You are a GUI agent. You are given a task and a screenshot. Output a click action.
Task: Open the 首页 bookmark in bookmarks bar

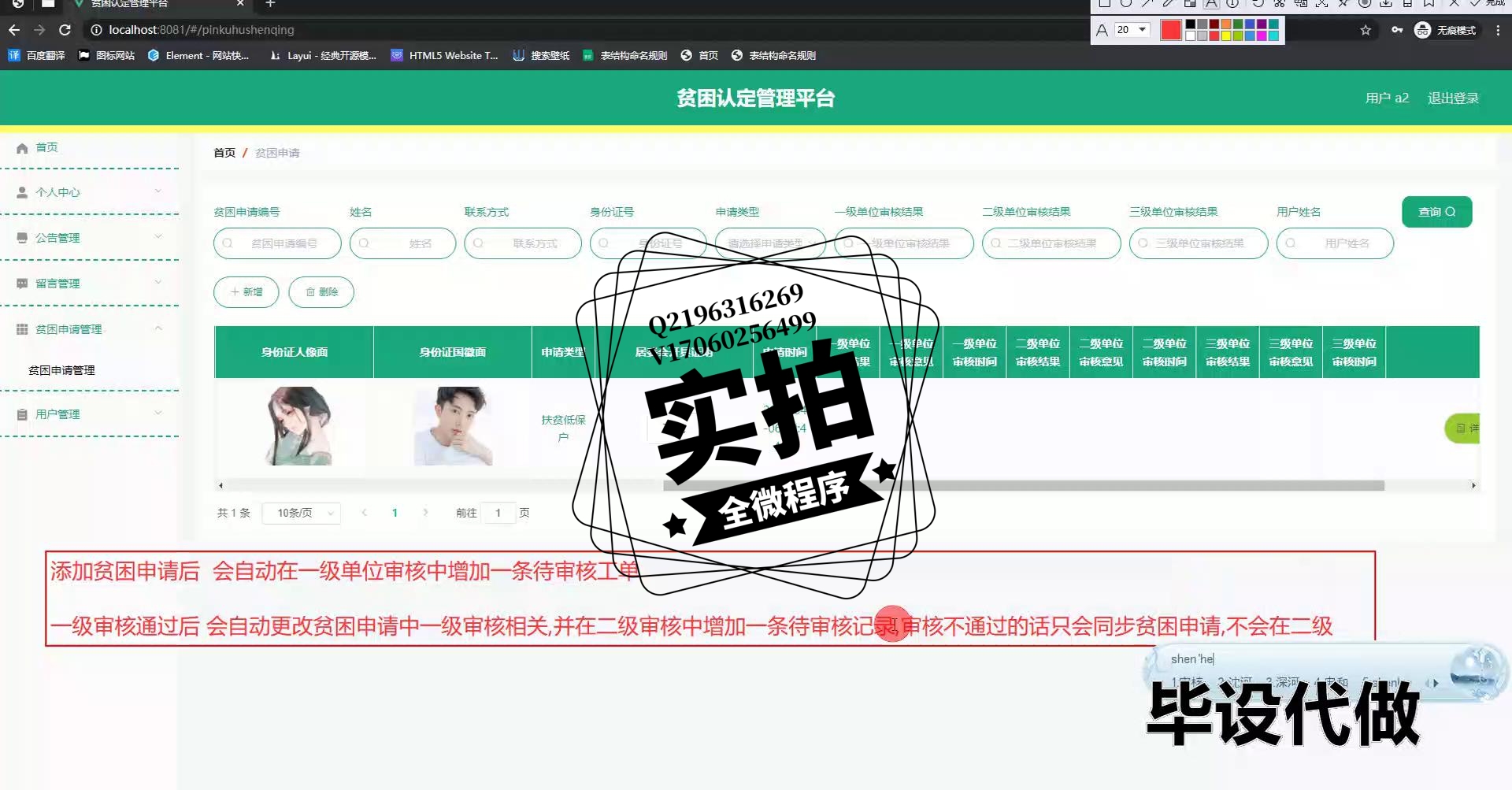tap(699, 55)
